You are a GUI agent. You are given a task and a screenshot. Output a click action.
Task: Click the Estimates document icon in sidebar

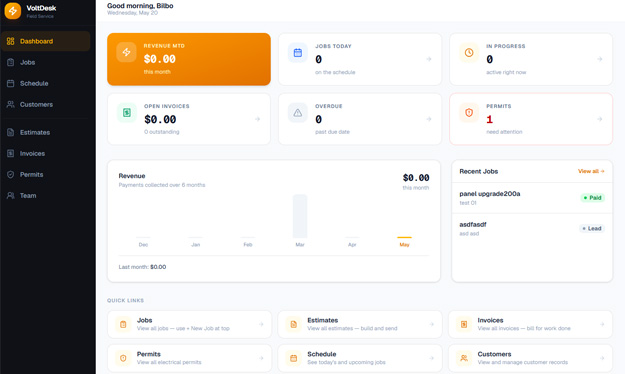(x=11, y=132)
